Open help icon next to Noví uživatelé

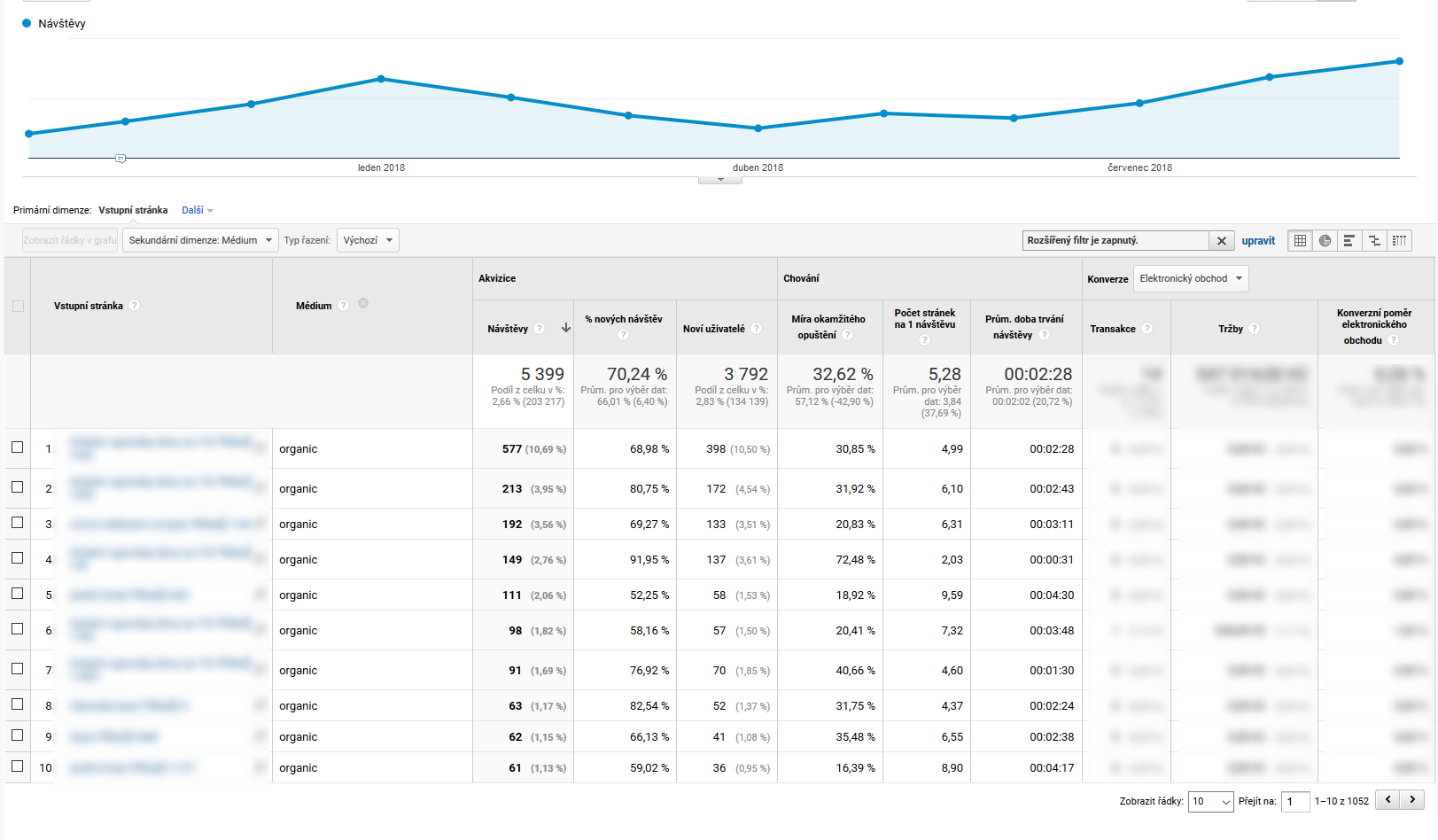(x=757, y=329)
